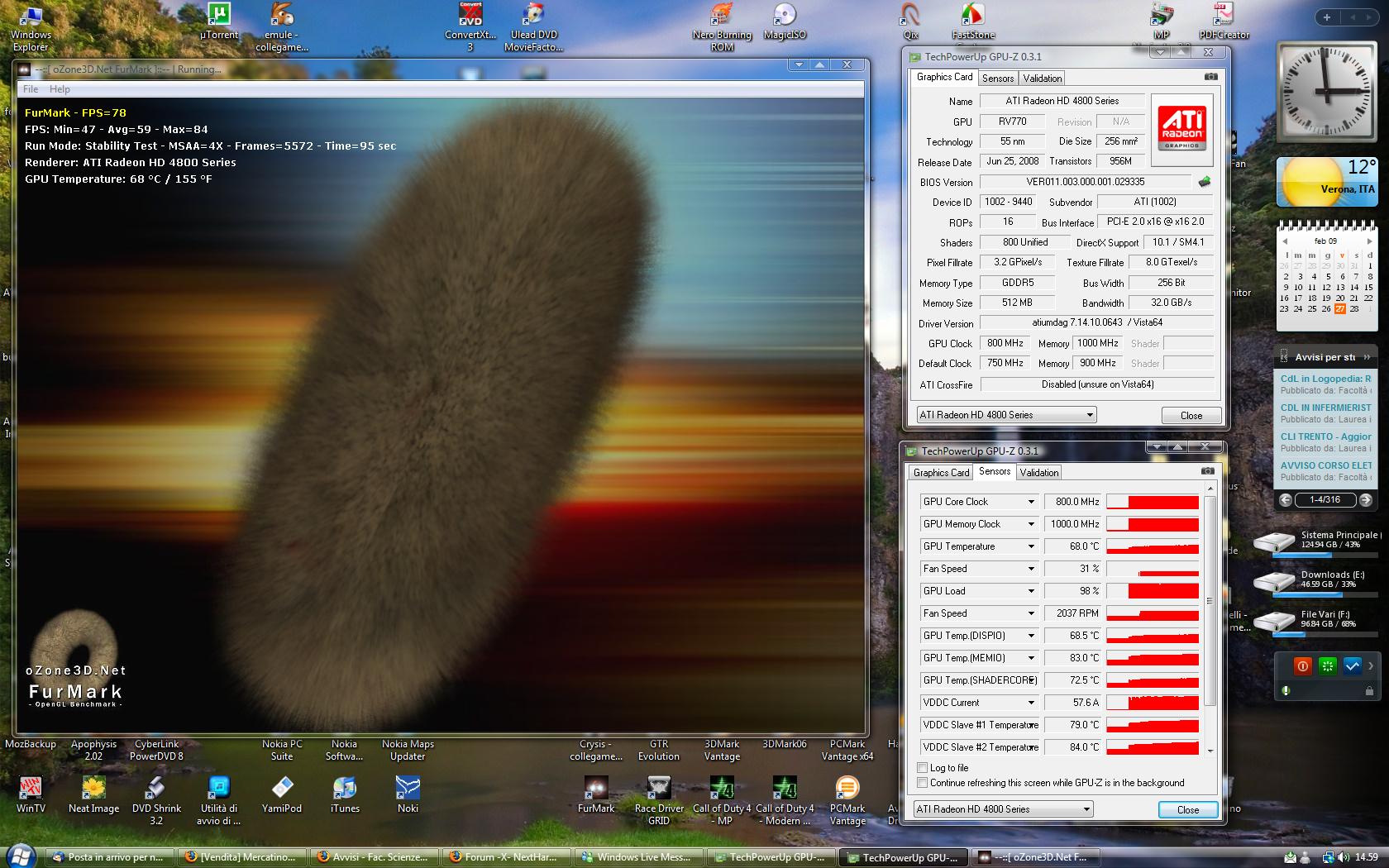
Task: Open iTunes desktop shortcut
Action: (x=345, y=794)
